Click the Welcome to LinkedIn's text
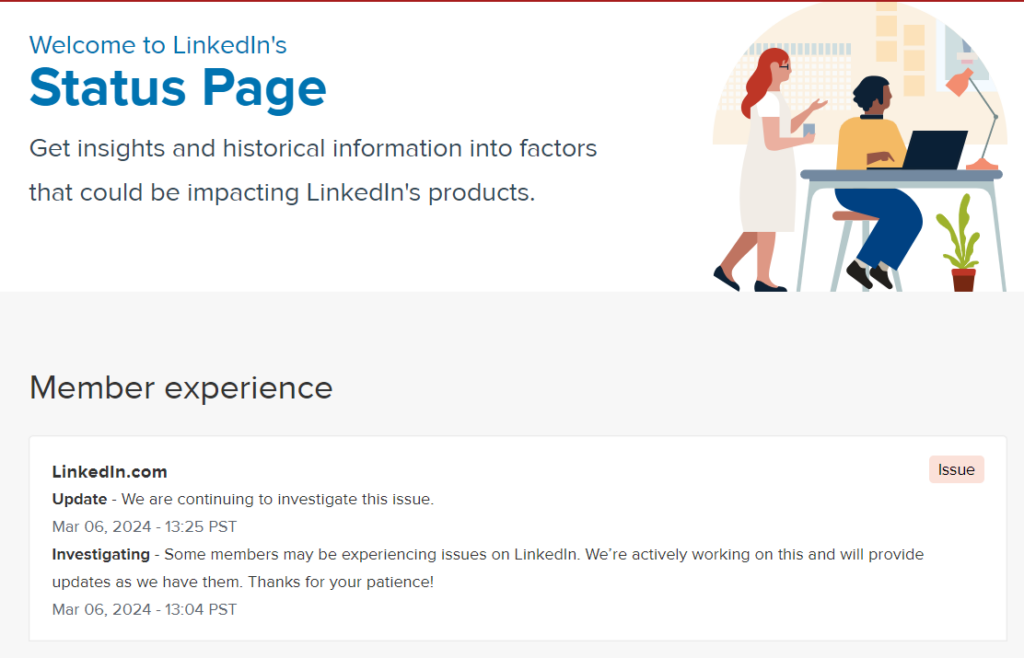 pos(157,44)
